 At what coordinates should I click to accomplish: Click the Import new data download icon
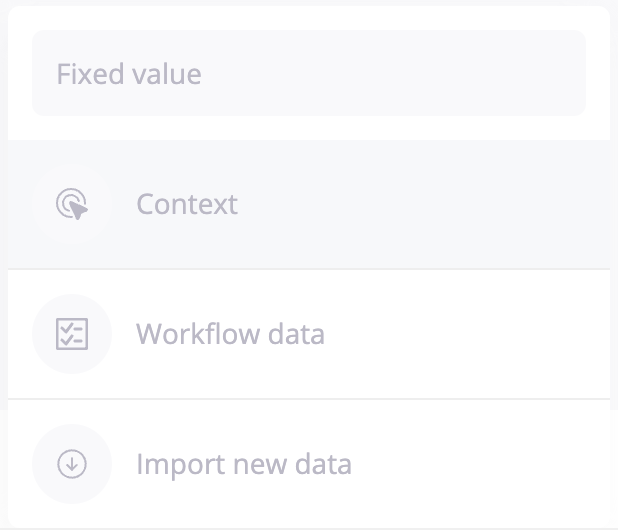coord(72,464)
